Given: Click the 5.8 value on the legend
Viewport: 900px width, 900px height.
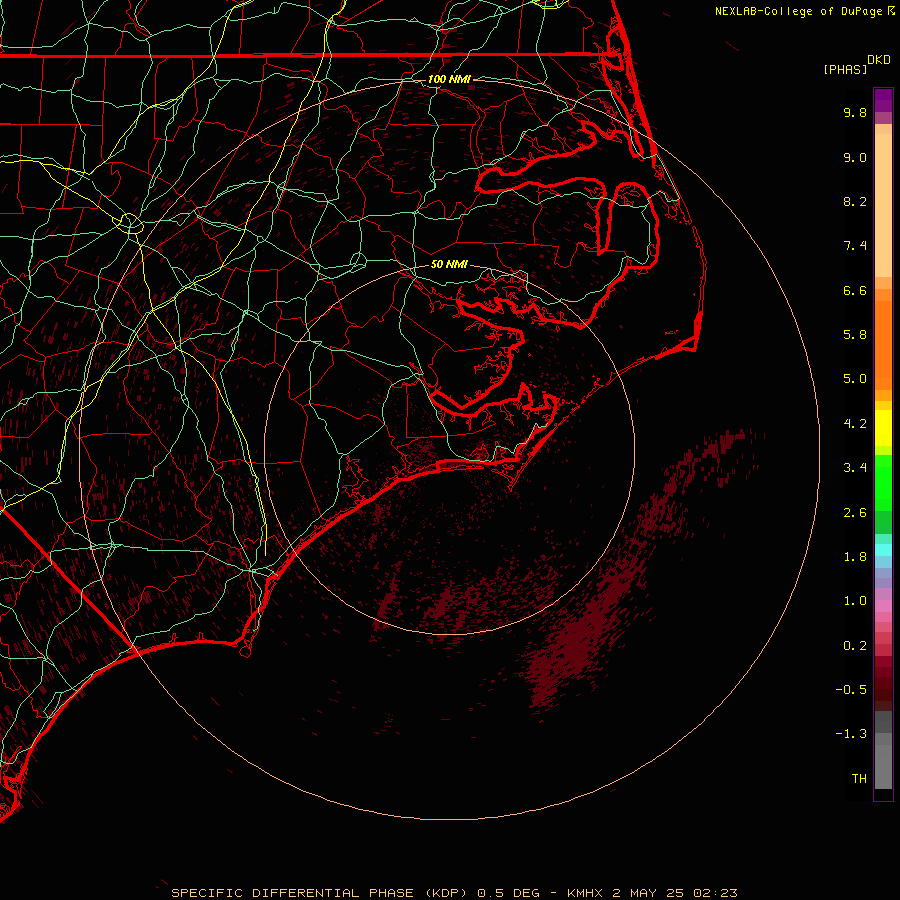Looking at the screenshot, I should (855, 335).
